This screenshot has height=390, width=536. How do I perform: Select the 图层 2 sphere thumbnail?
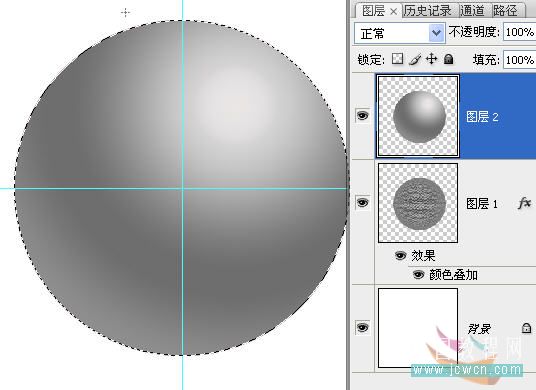tap(418, 116)
